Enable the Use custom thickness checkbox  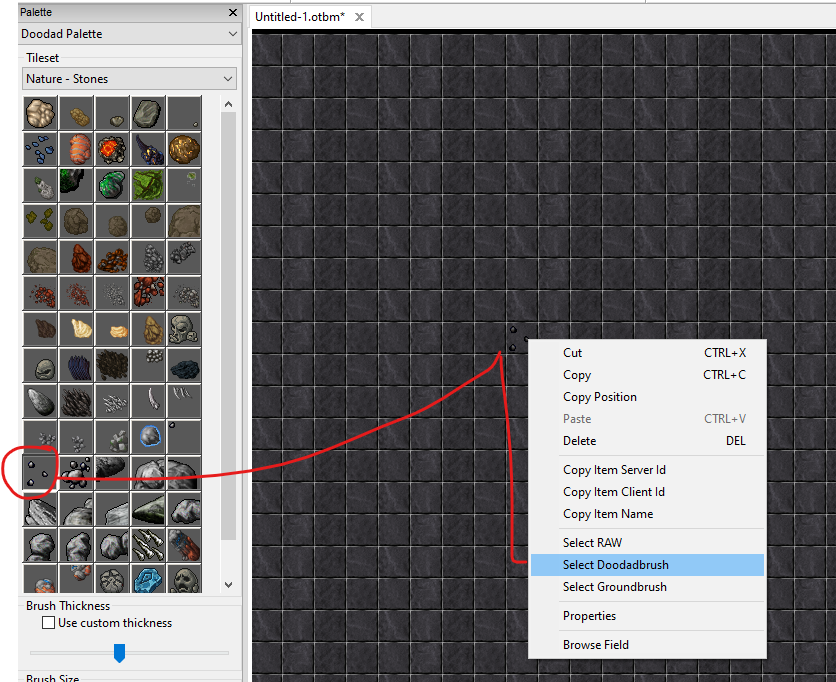(x=48, y=622)
